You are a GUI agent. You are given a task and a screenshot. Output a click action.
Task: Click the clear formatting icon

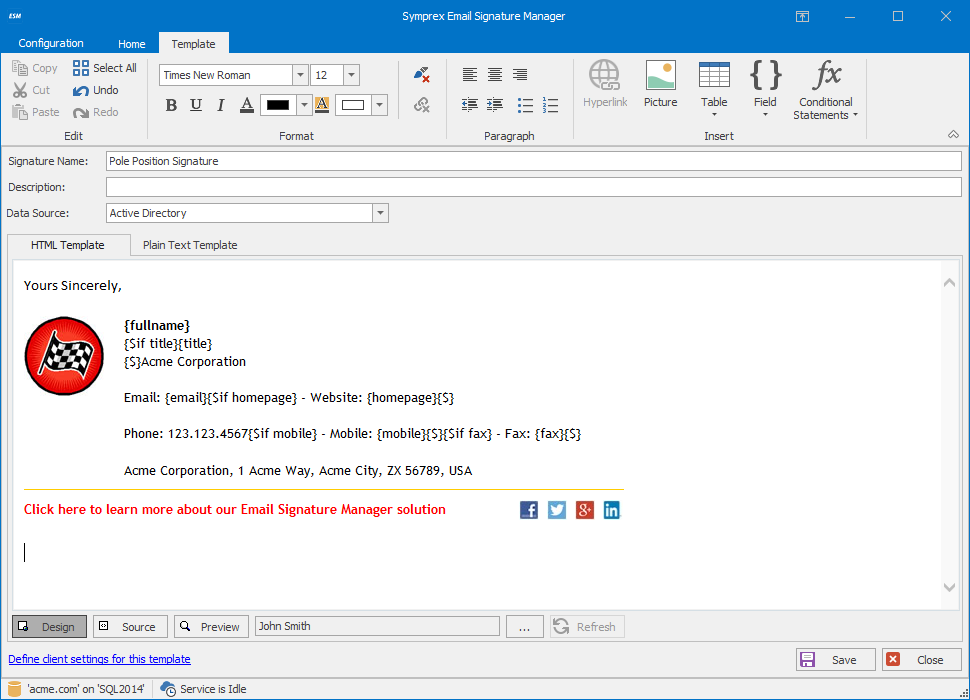pyautogui.click(x=421, y=75)
